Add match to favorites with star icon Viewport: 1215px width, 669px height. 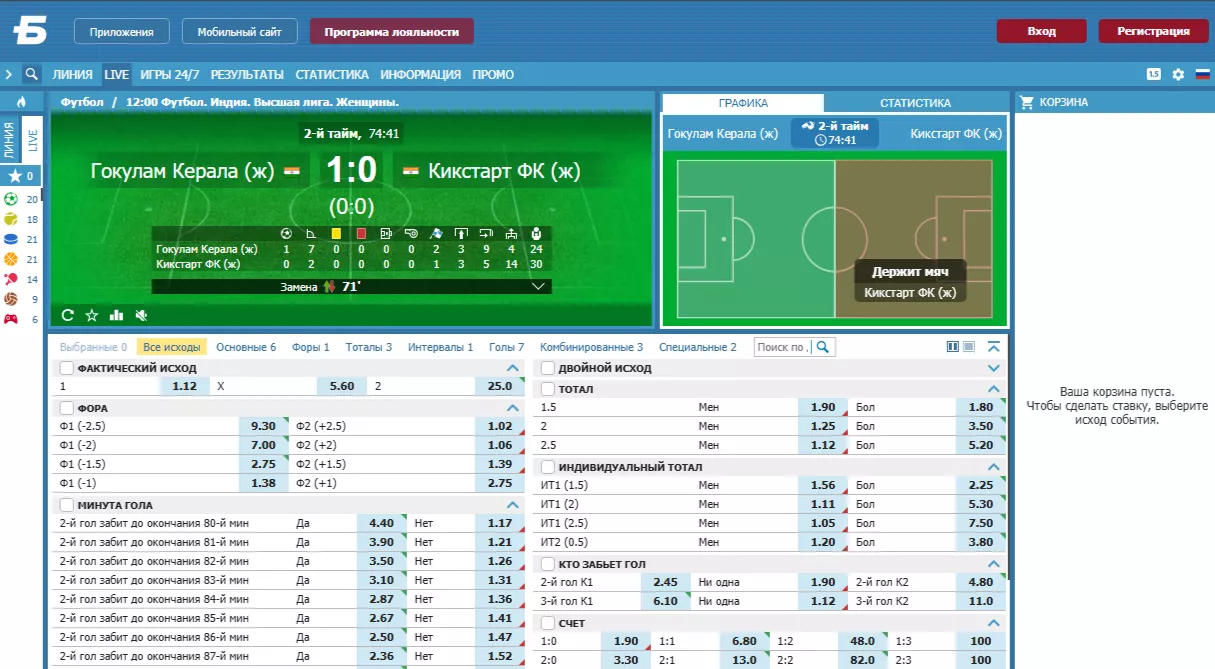tap(92, 315)
